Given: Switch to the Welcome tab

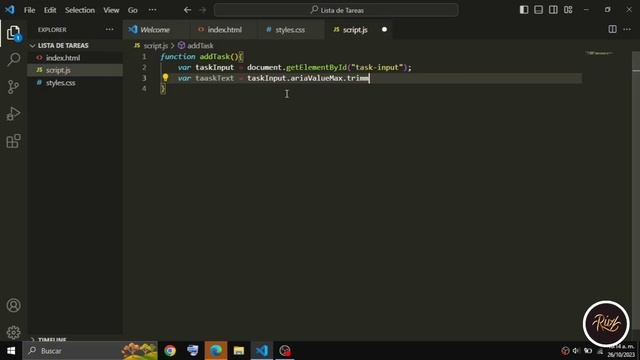Looking at the screenshot, I should coord(155,30).
